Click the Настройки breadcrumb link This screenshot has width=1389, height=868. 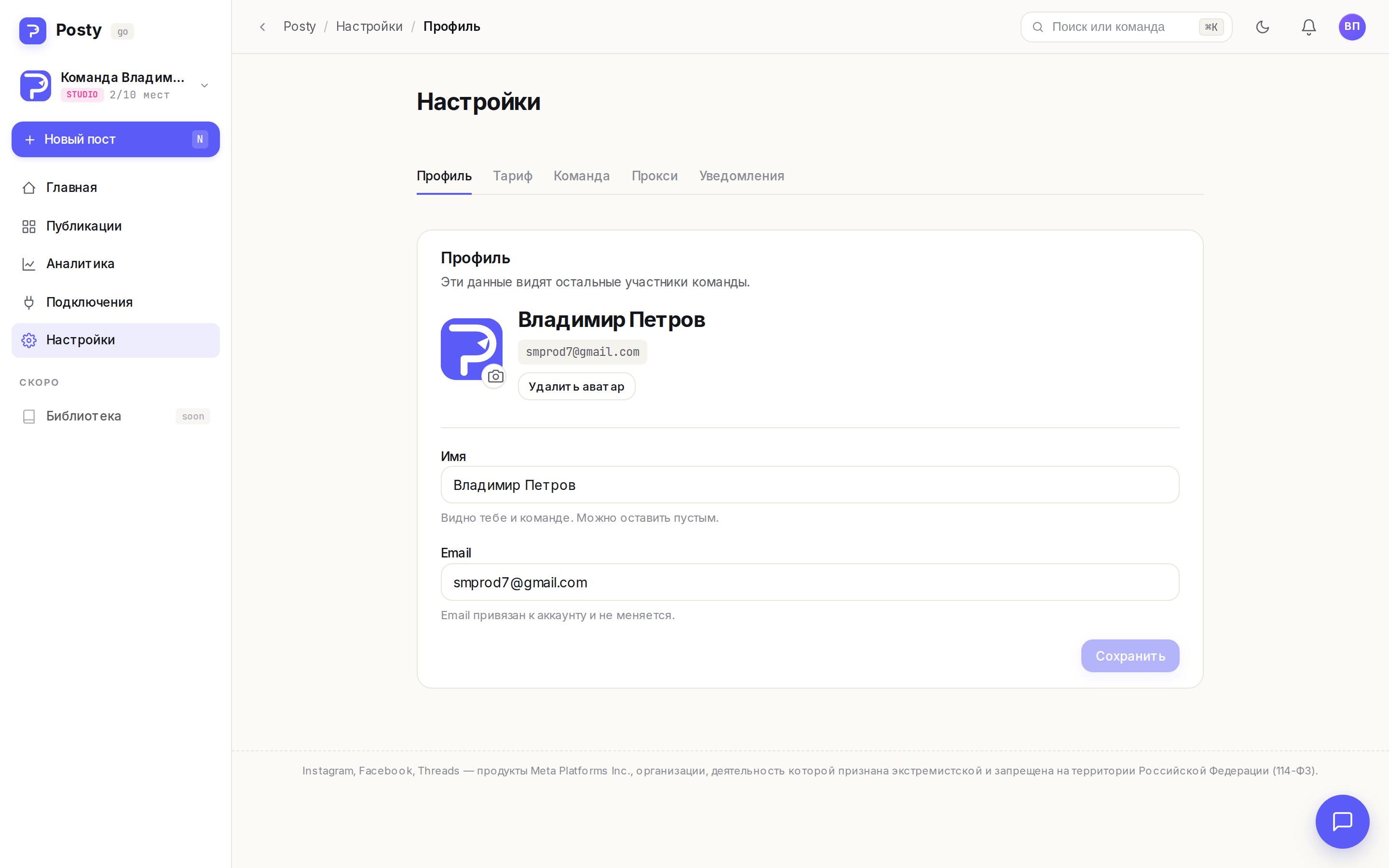point(369,27)
